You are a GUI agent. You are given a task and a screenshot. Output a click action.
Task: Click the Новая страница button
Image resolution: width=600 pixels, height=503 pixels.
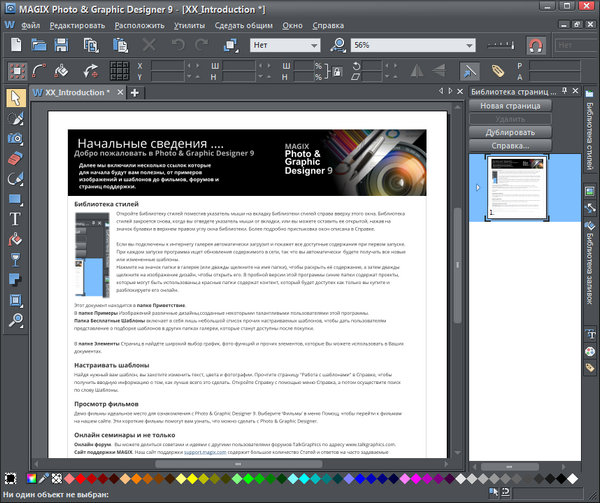click(x=510, y=105)
